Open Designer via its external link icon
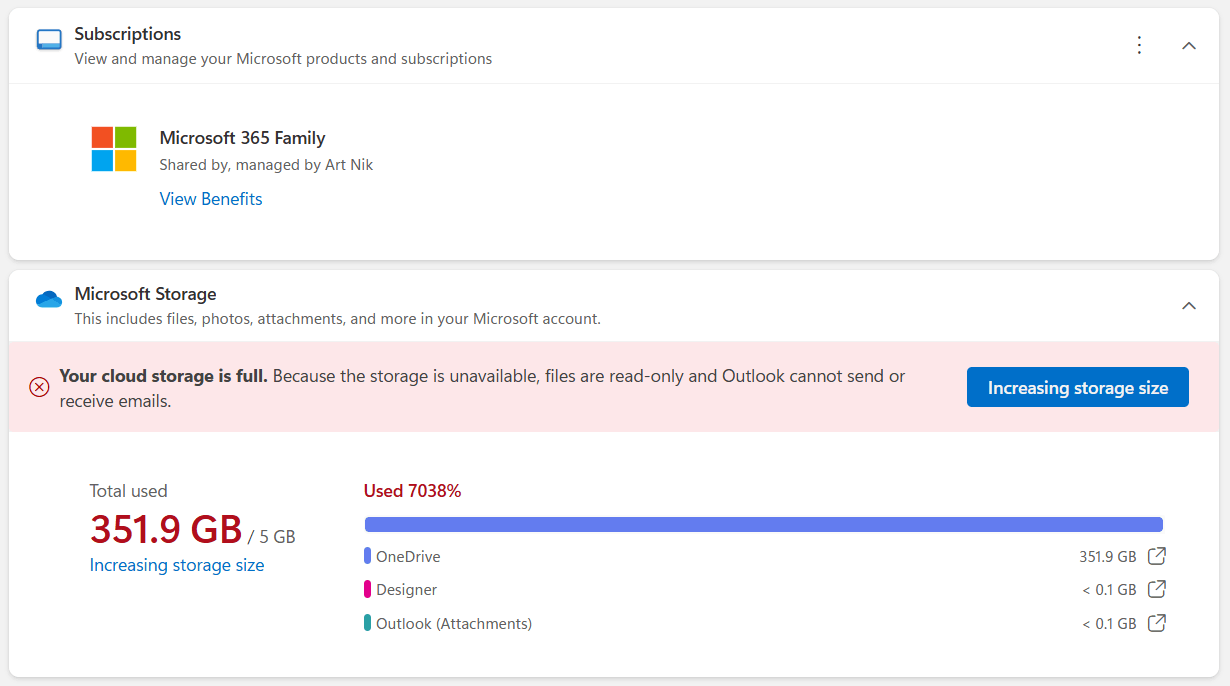 (x=1156, y=589)
